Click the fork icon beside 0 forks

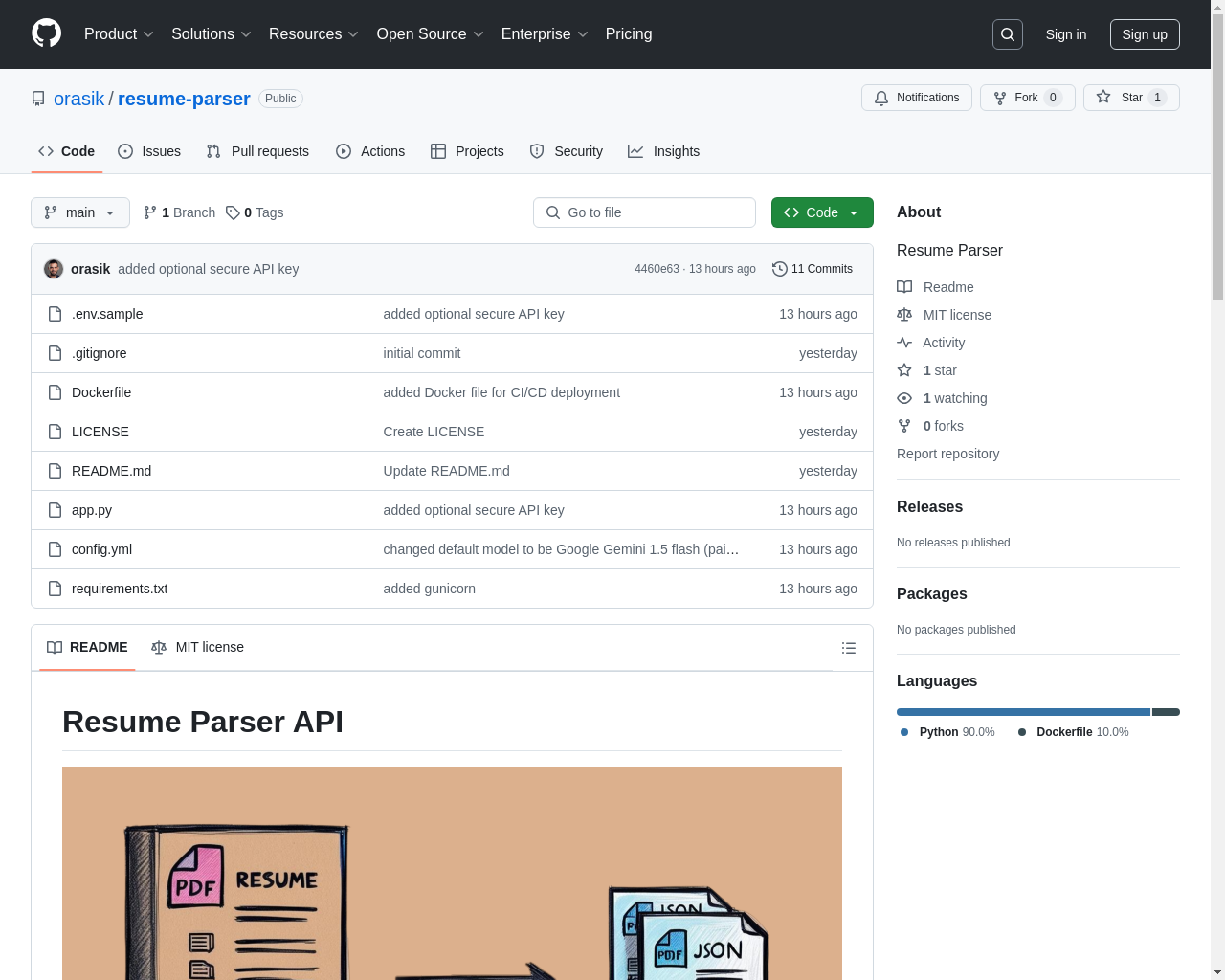[x=904, y=426]
